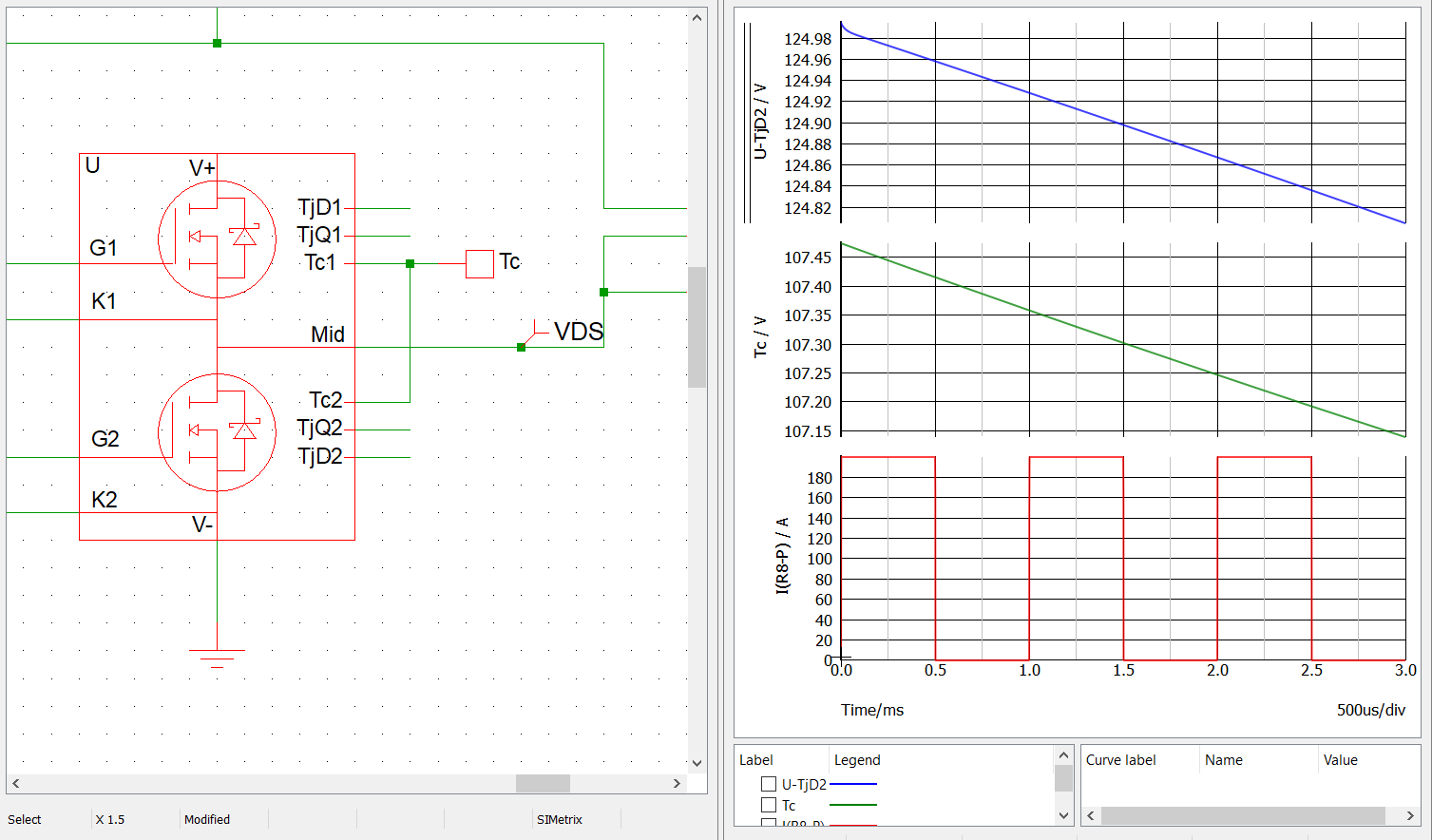The width and height of the screenshot is (1432, 840).
Task: Click the U component reference label
Action: point(92,165)
